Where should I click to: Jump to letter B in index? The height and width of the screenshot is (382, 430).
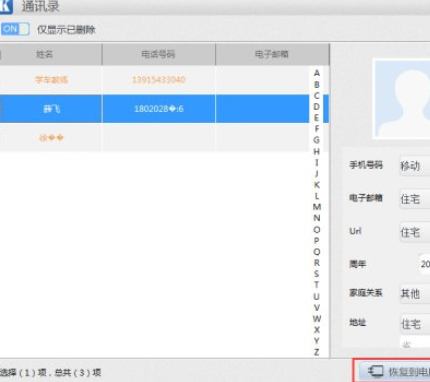(317, 84)
